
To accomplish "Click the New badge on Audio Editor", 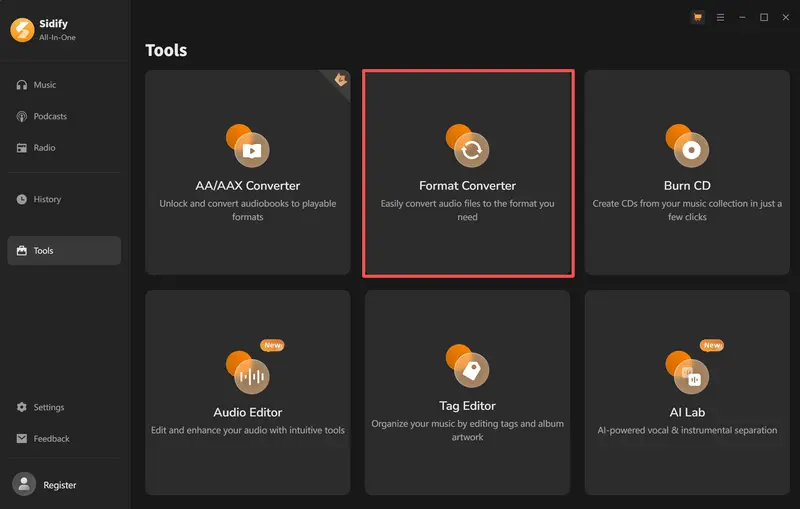I will click(x=272, y=345).
